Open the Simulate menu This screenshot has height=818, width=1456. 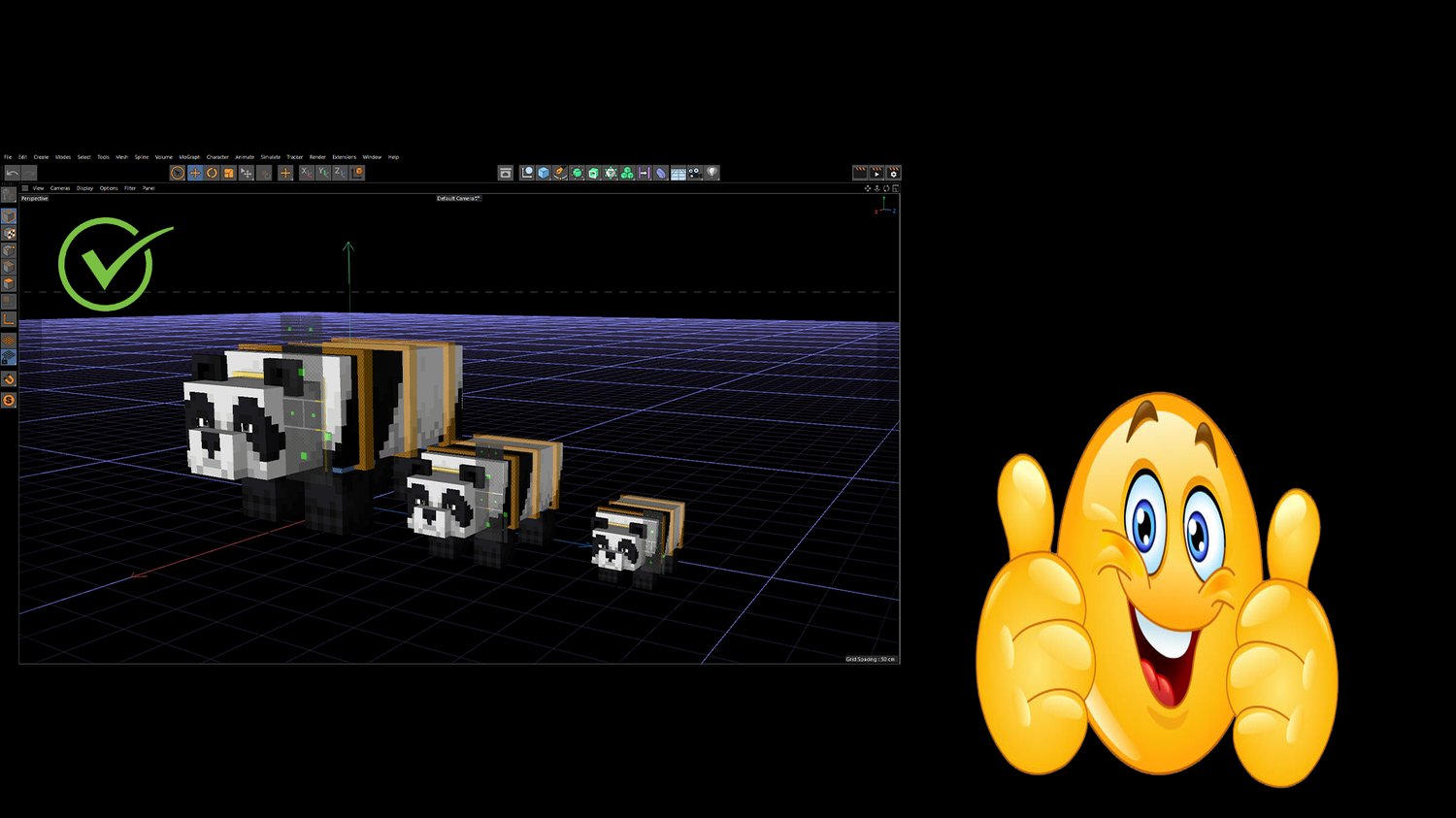coord(271,157)
